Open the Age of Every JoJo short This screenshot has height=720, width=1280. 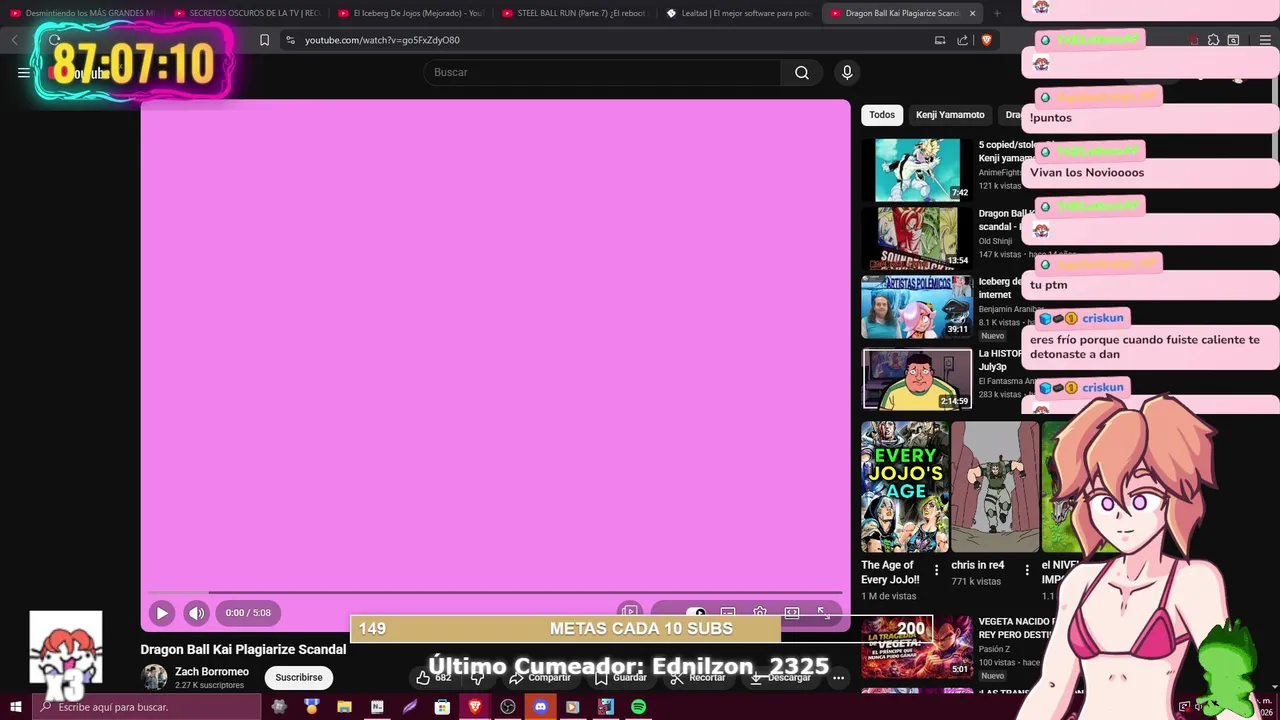click(905, 487)
